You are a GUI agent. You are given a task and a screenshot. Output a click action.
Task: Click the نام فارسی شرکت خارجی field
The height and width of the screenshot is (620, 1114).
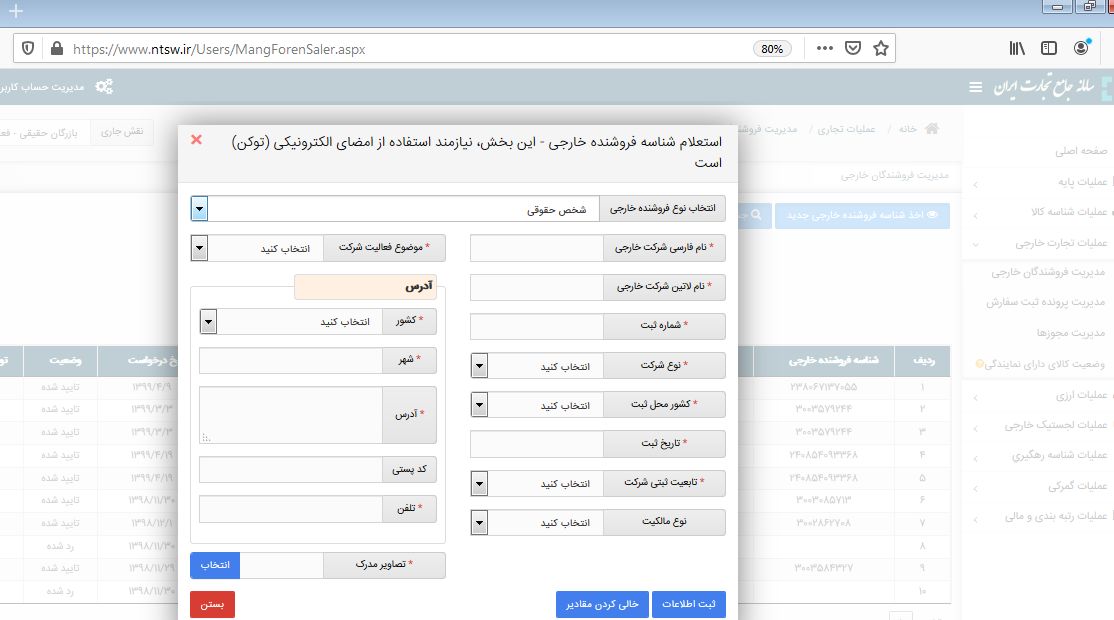click(537, 248)
